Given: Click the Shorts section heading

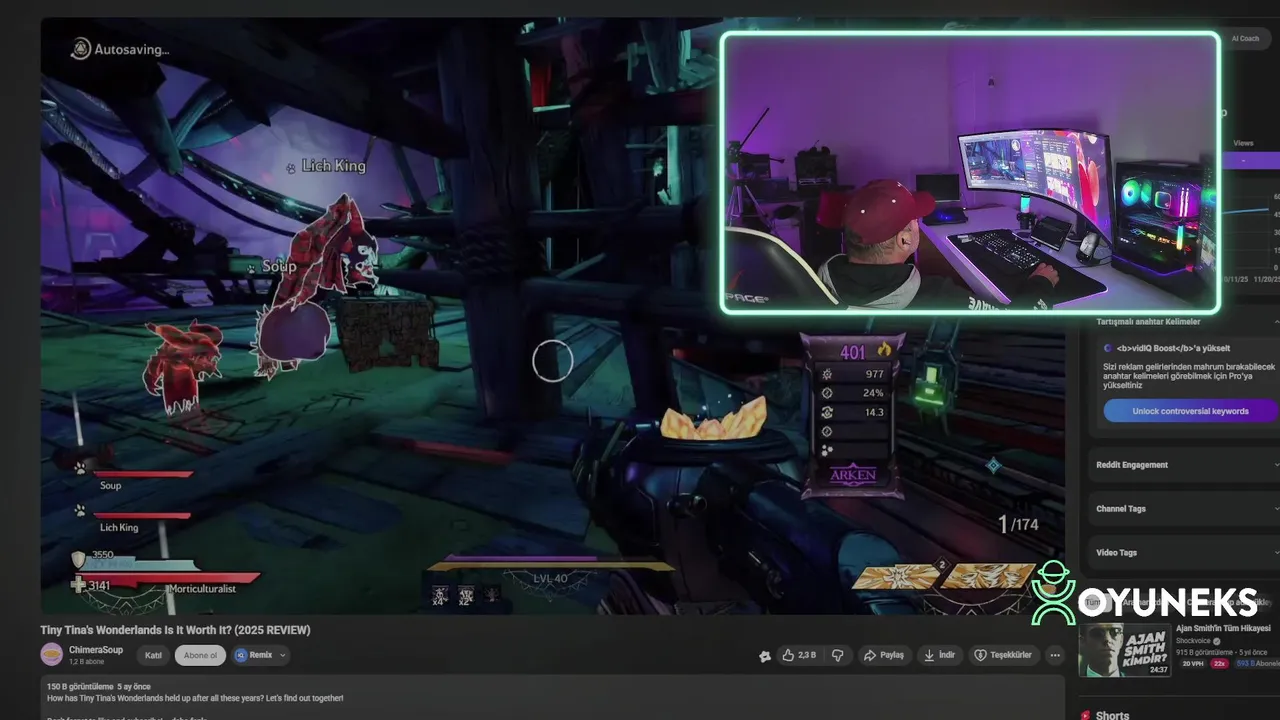Looking at the screenshot, I should click(x=1112, y=715).
